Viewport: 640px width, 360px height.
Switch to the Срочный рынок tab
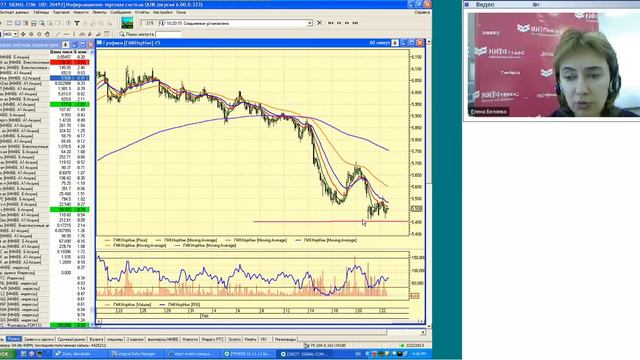[x=71, y=339]
